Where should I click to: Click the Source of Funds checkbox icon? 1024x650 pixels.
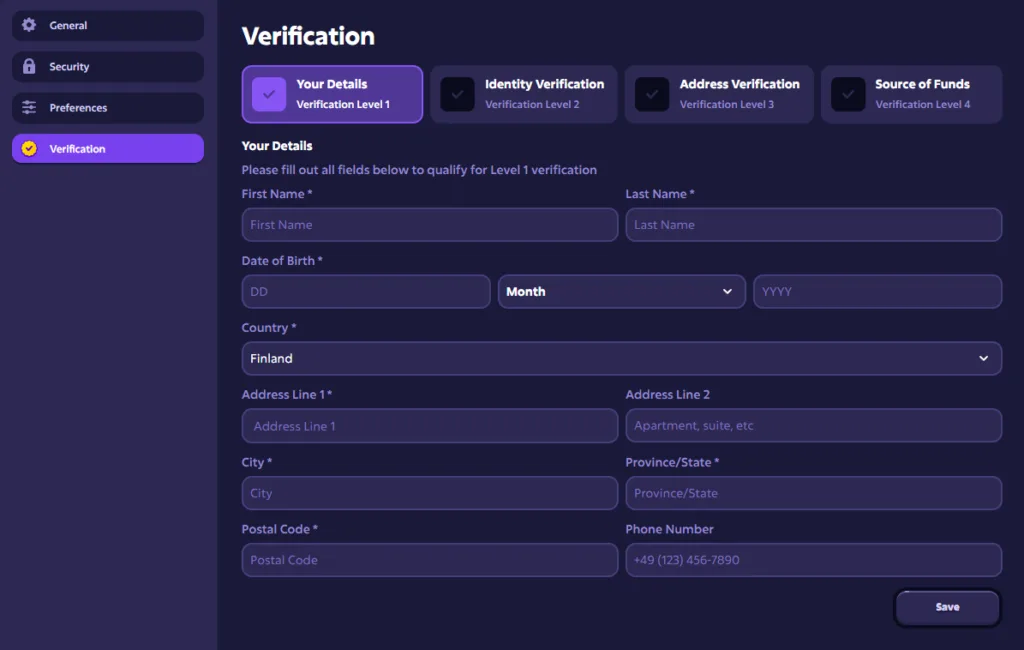point(848,94)
